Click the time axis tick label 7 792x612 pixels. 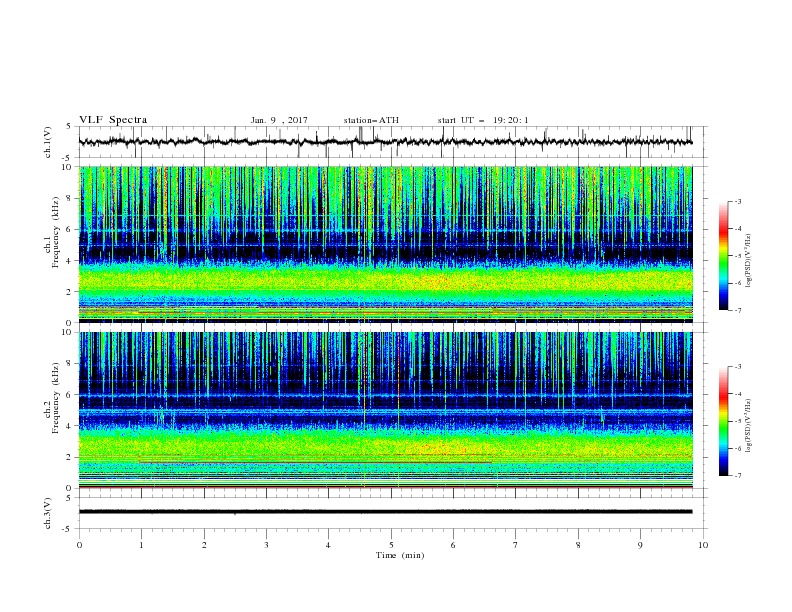[x=516, y=545]
